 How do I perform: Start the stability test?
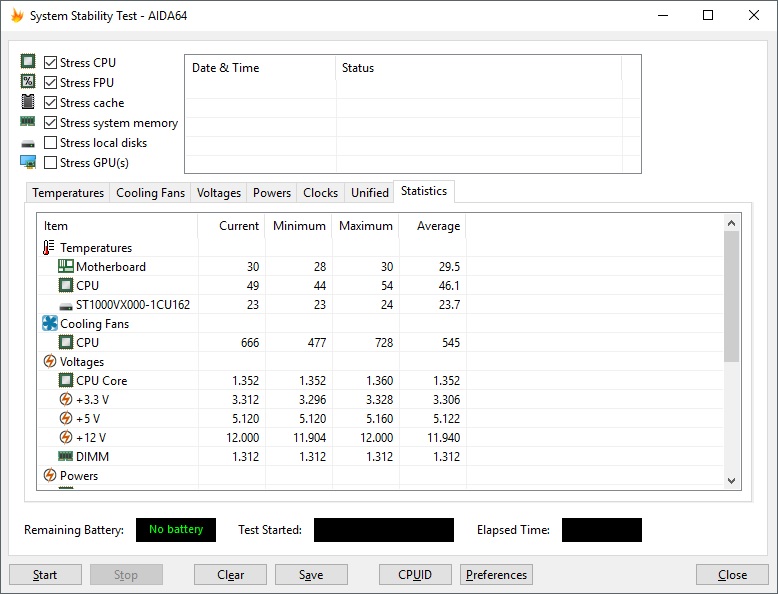tap(45, 575)
